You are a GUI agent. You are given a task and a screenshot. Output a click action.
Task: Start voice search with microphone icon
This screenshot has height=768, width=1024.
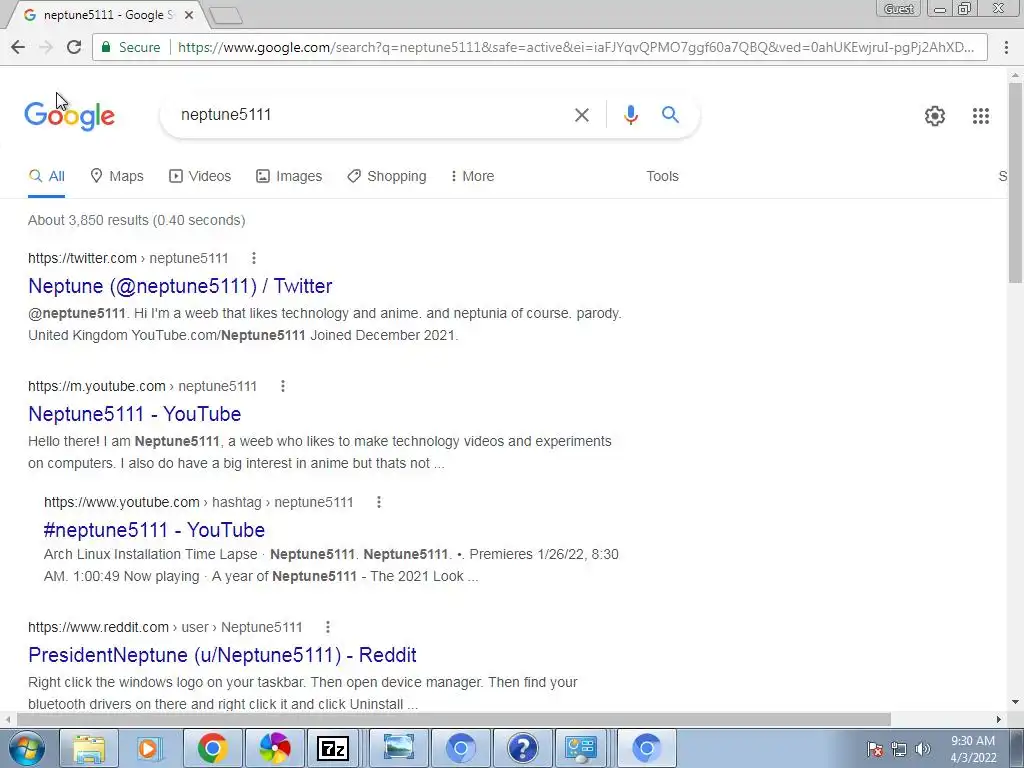pyautogui.click(x=630, y=115)
